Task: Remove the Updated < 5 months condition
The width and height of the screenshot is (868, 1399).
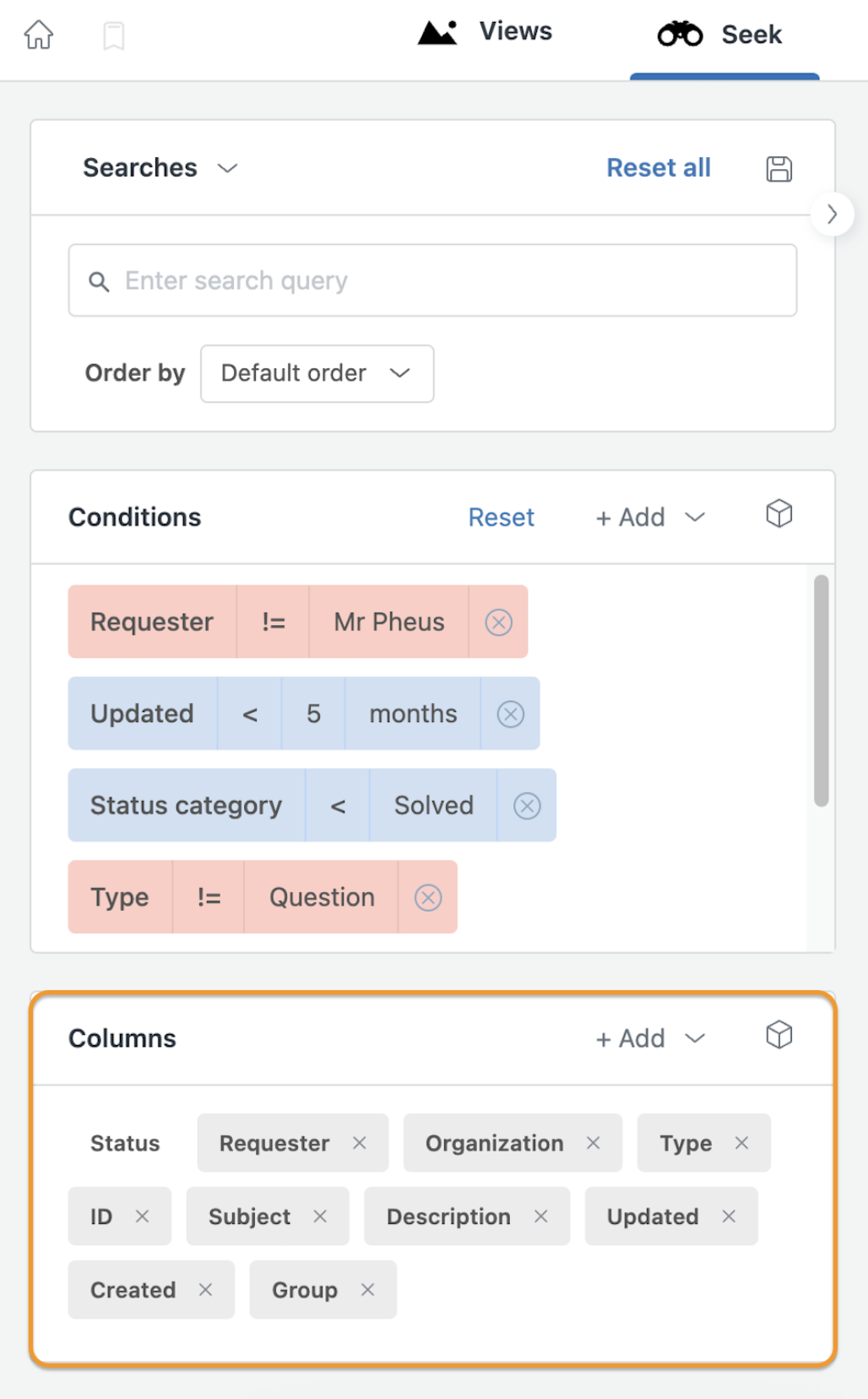Action: 510,714
